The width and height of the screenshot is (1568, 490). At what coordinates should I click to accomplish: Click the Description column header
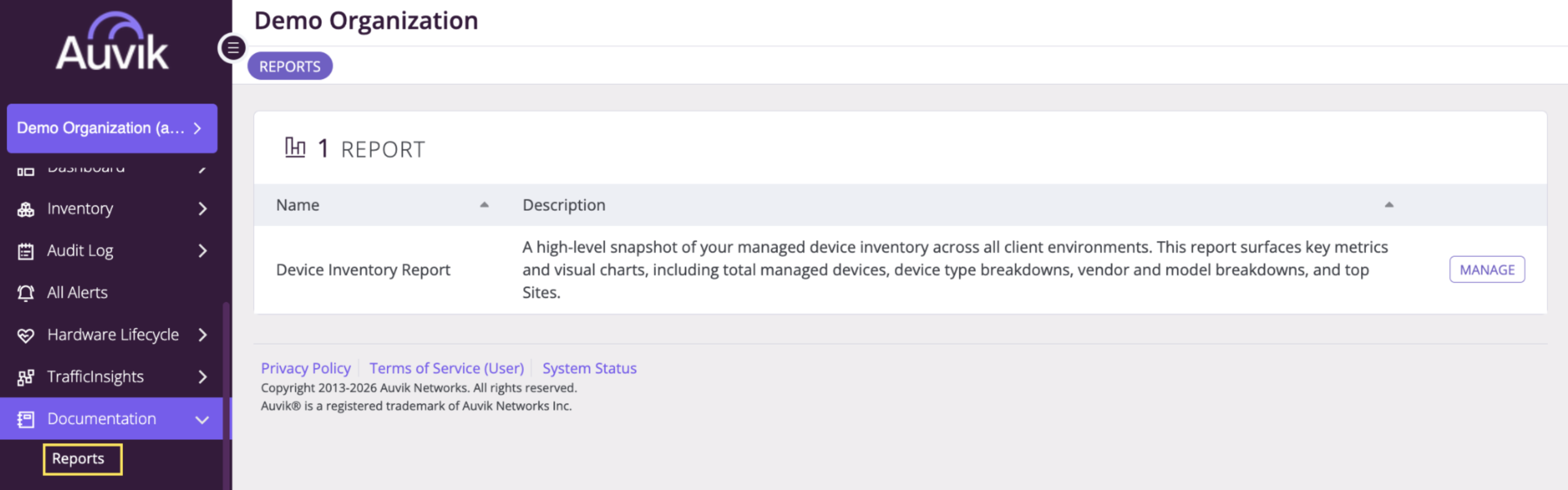(564, 205)
